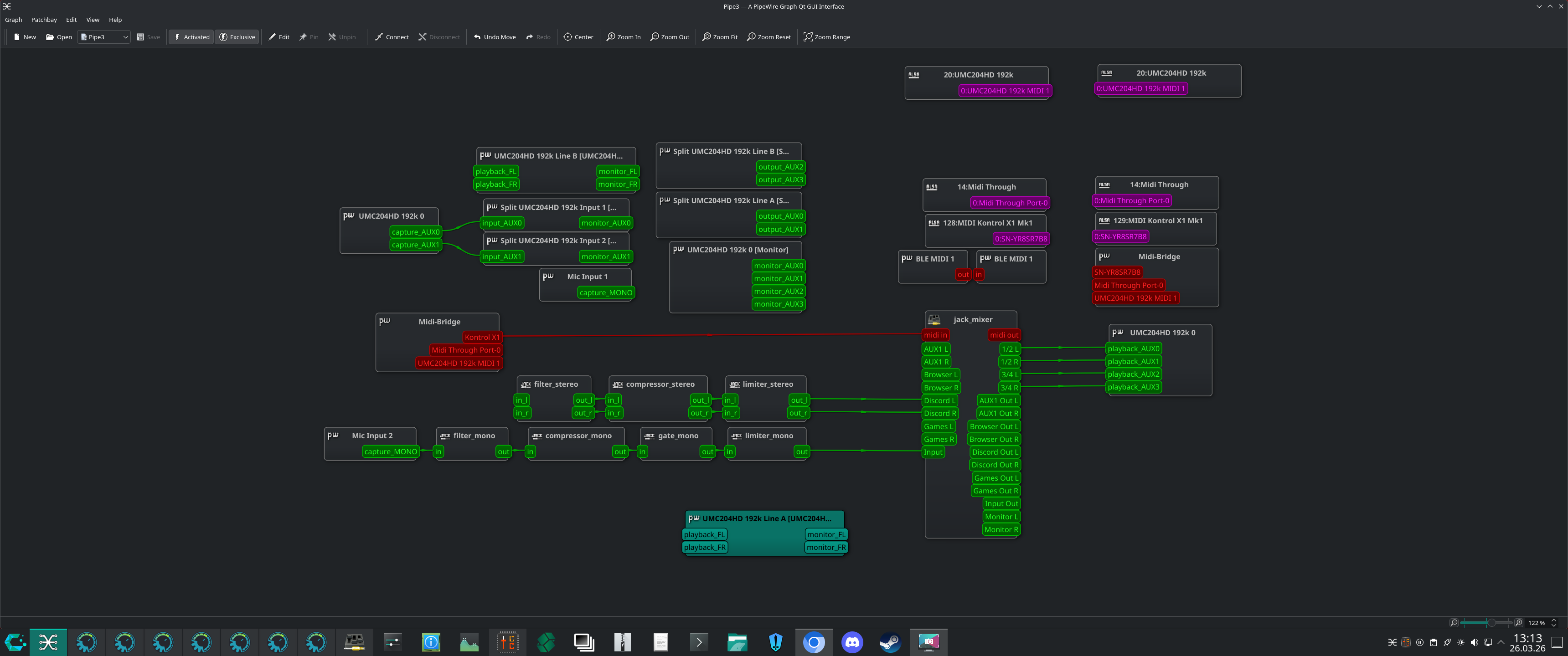The image size is (1568, 656).
Task: Toggle the Activated patchbay button
Action: (191, 37)
